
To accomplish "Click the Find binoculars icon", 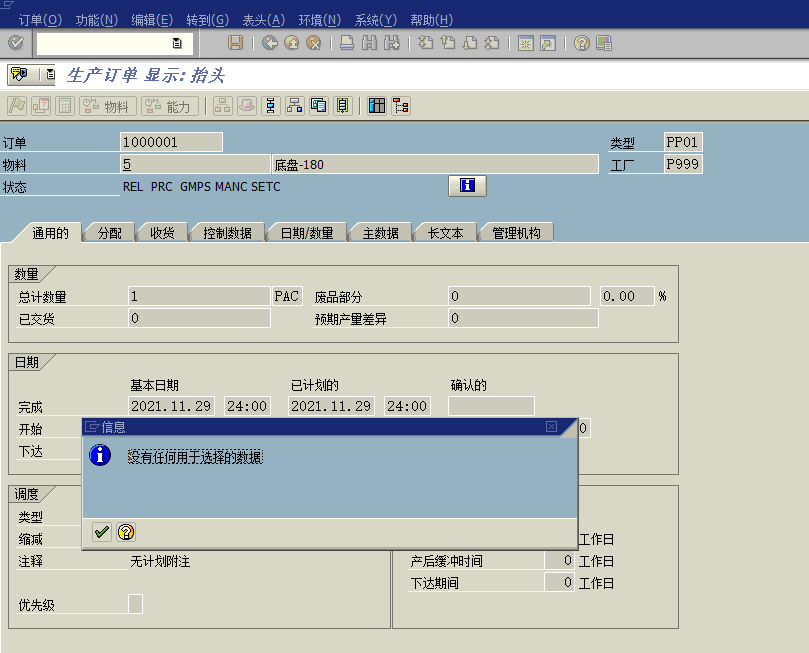I will coord(369,43).
